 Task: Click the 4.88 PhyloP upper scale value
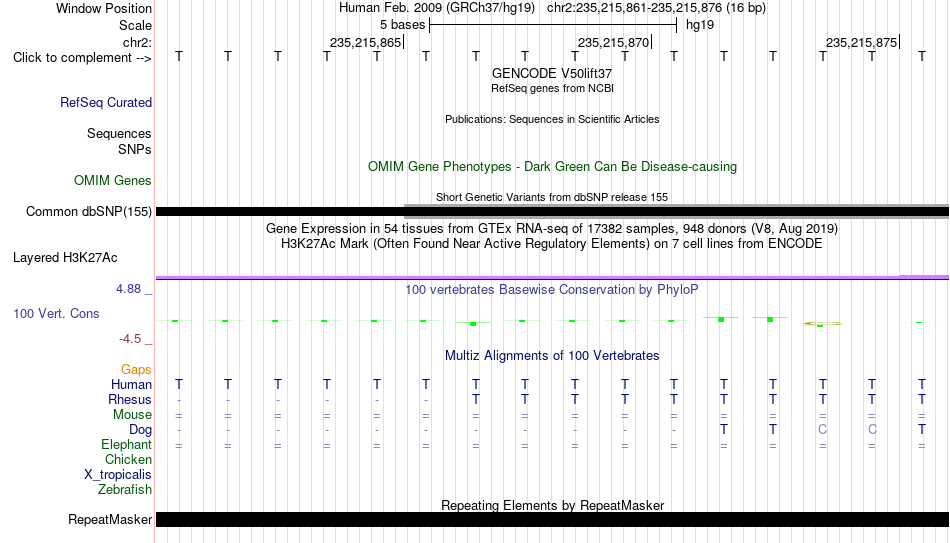128,289
